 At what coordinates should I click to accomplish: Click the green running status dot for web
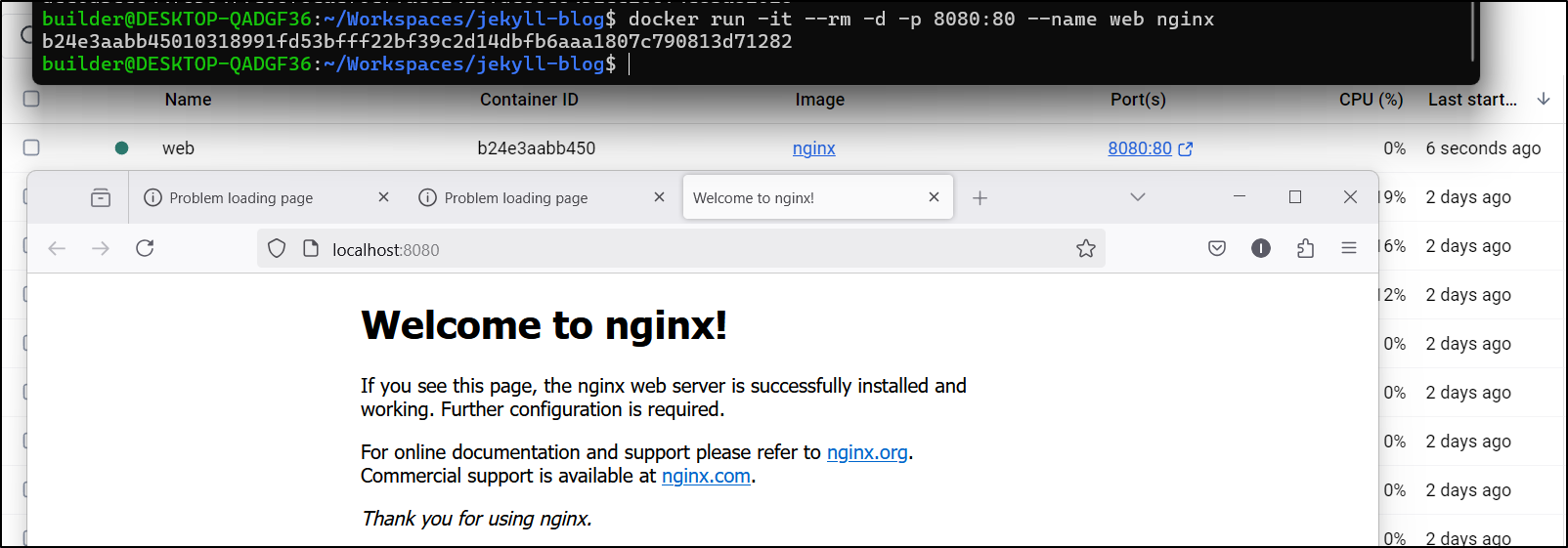(x=121, y=148)
